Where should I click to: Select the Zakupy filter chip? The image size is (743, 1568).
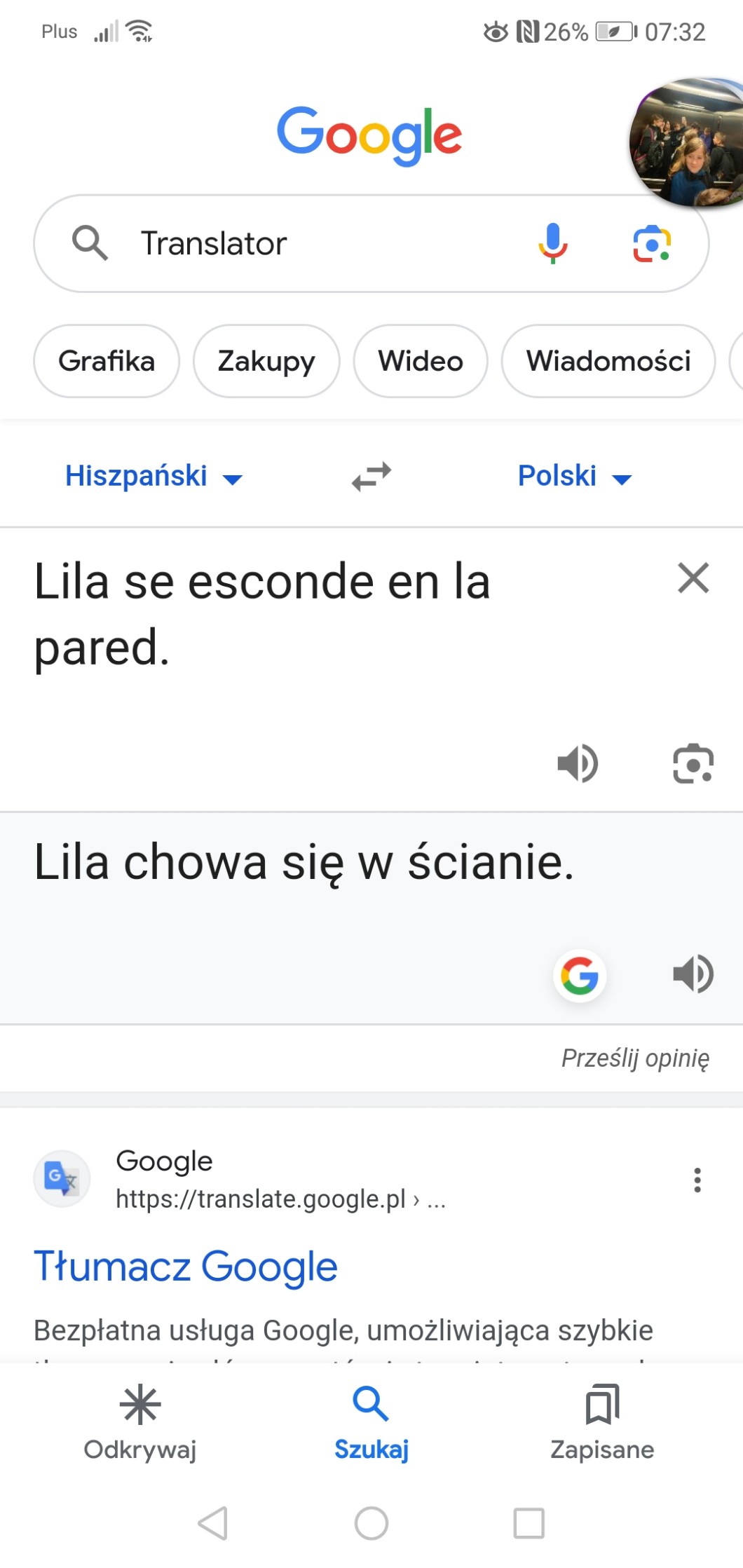tap(266, 361)
